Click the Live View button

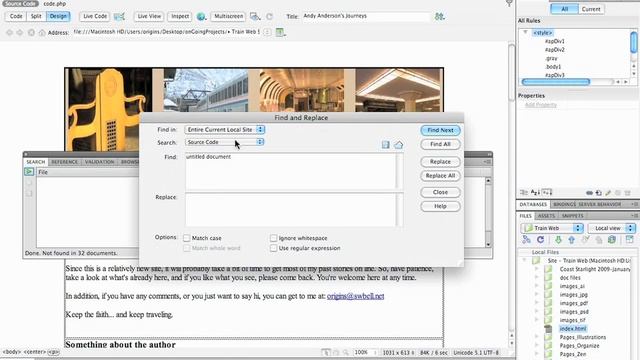click(149, 16)
